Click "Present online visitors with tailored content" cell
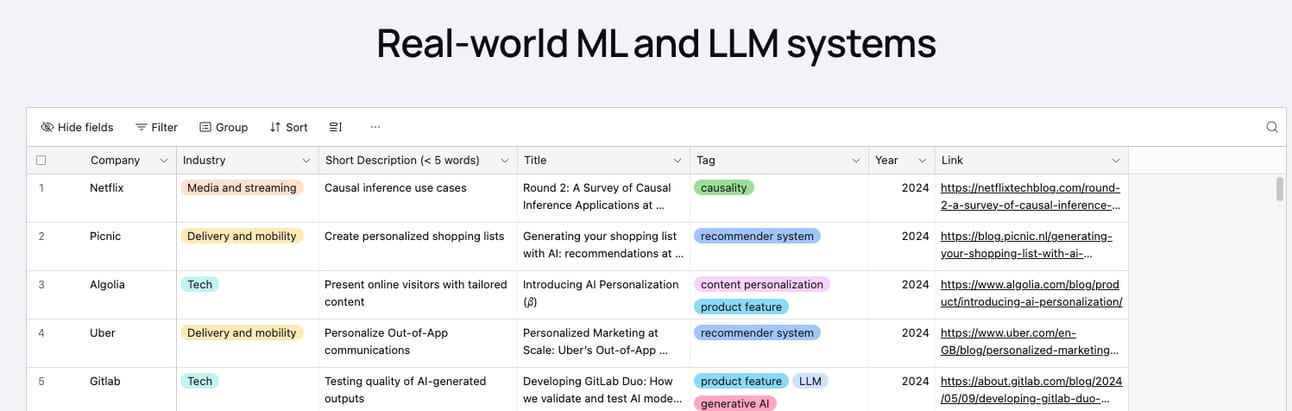The image size is (1292, 411). click(416, 293)
